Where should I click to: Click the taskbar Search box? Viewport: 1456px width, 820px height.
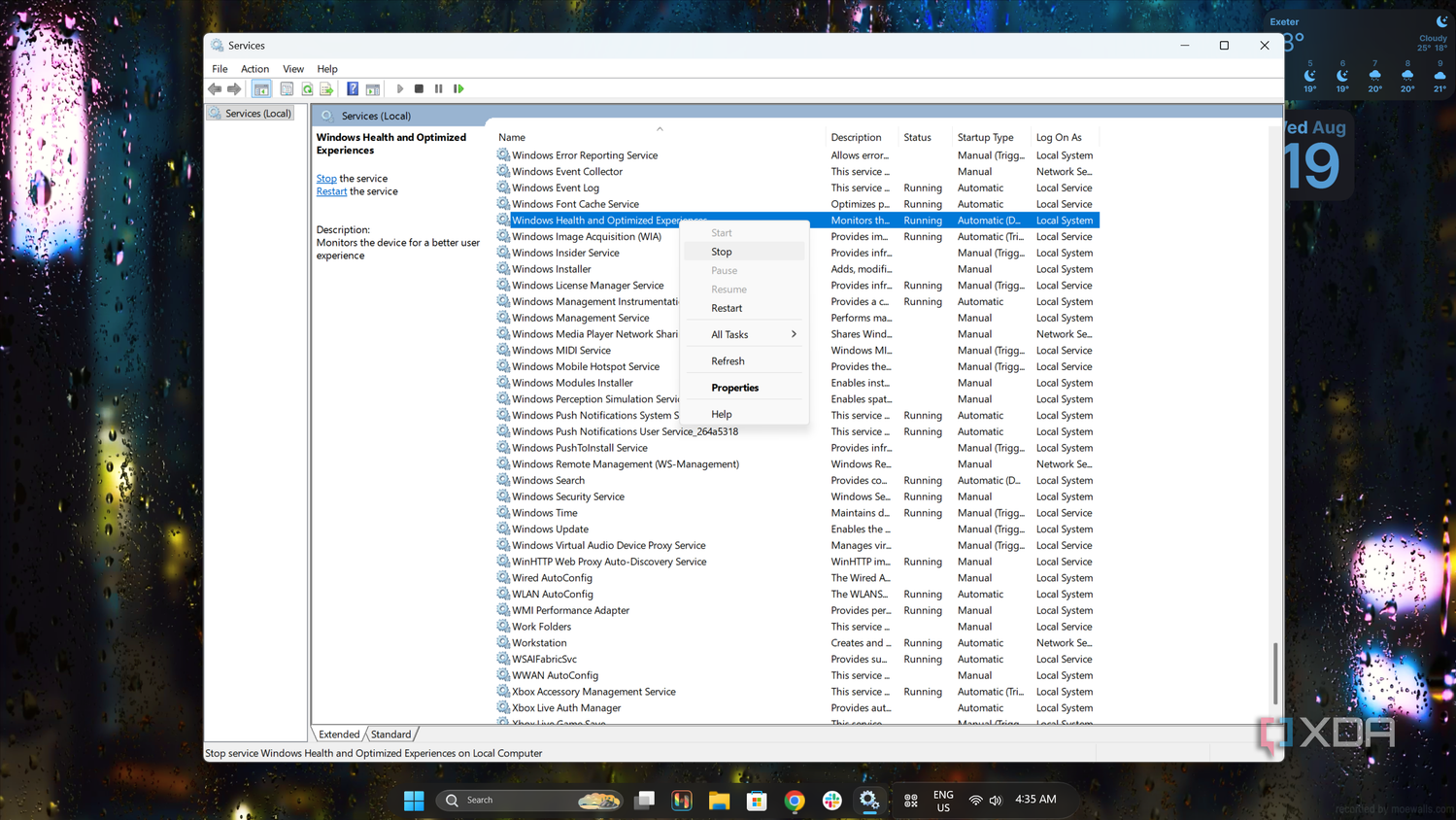530,801
